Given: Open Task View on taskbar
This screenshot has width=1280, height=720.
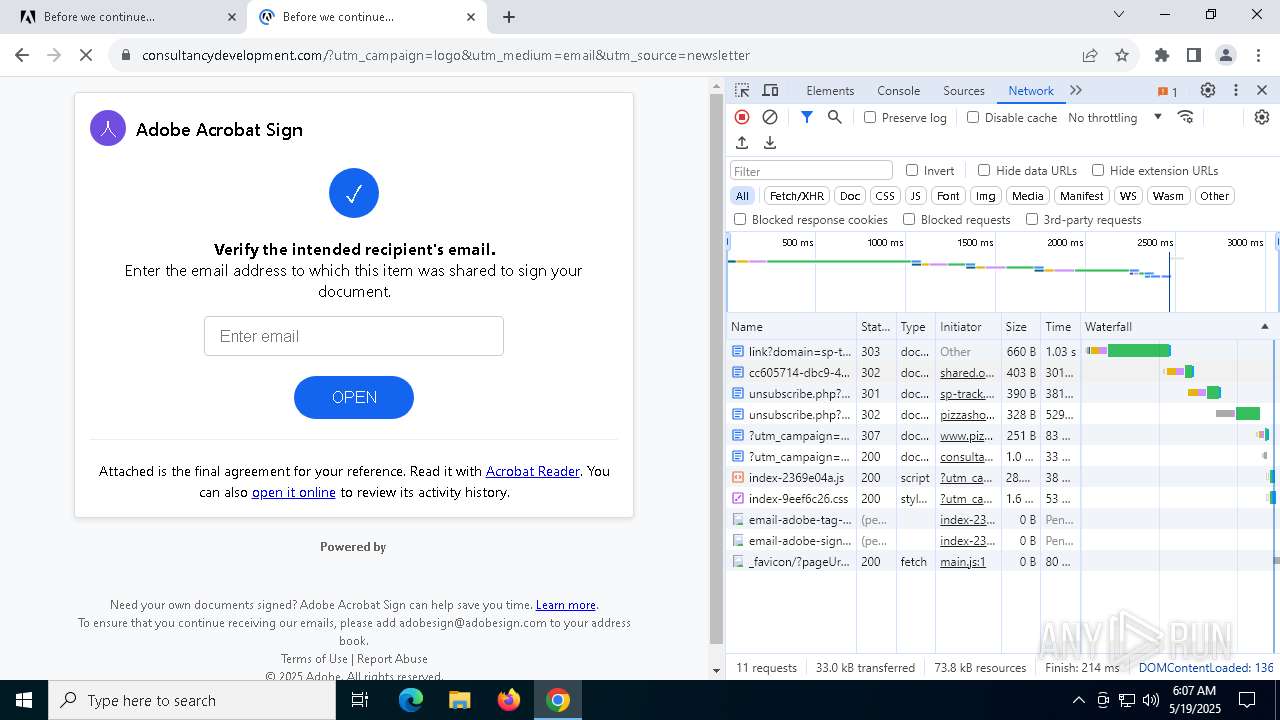Looking at the screenshot, I should [360, 700].
